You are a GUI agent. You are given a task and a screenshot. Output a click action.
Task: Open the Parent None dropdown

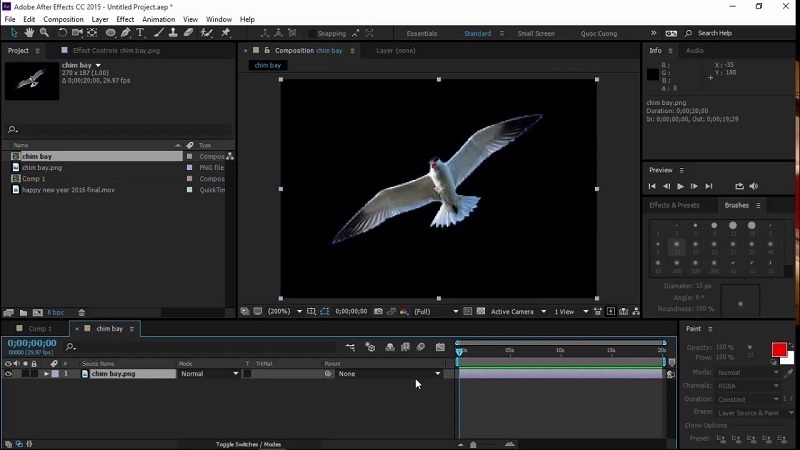click(389, 373)
